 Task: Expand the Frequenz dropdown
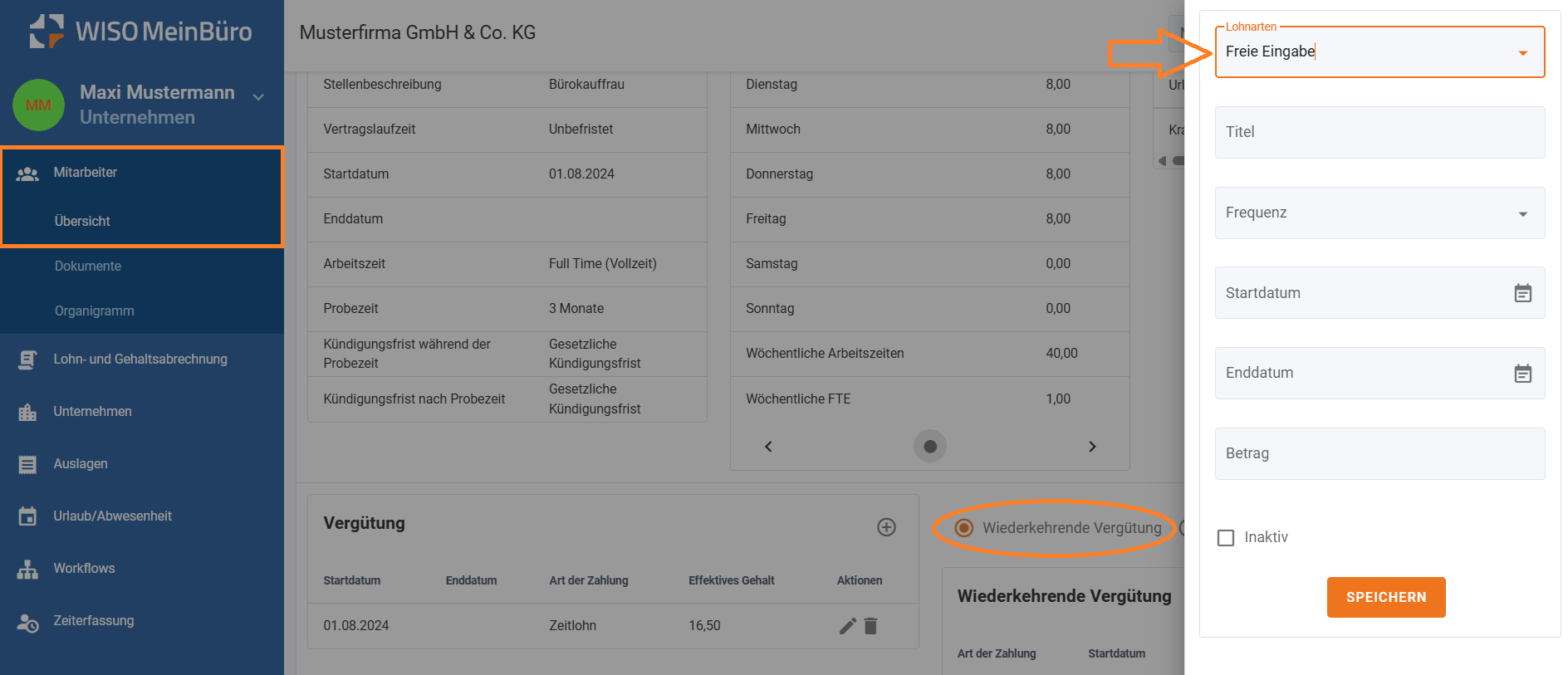1522,214
